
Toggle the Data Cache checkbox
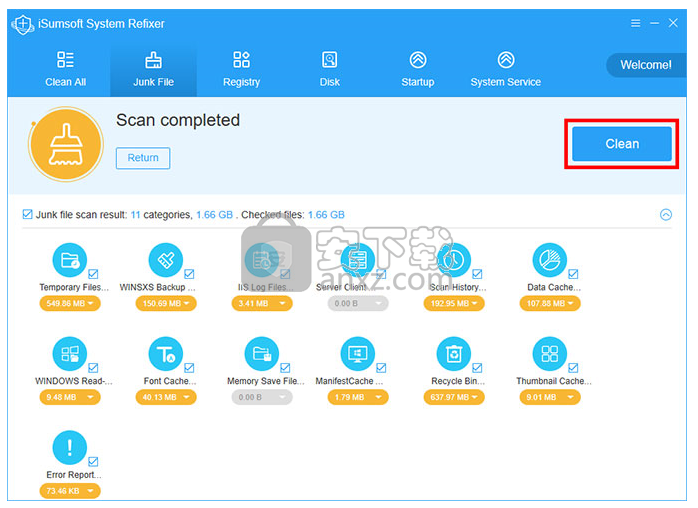pos(573,274)
